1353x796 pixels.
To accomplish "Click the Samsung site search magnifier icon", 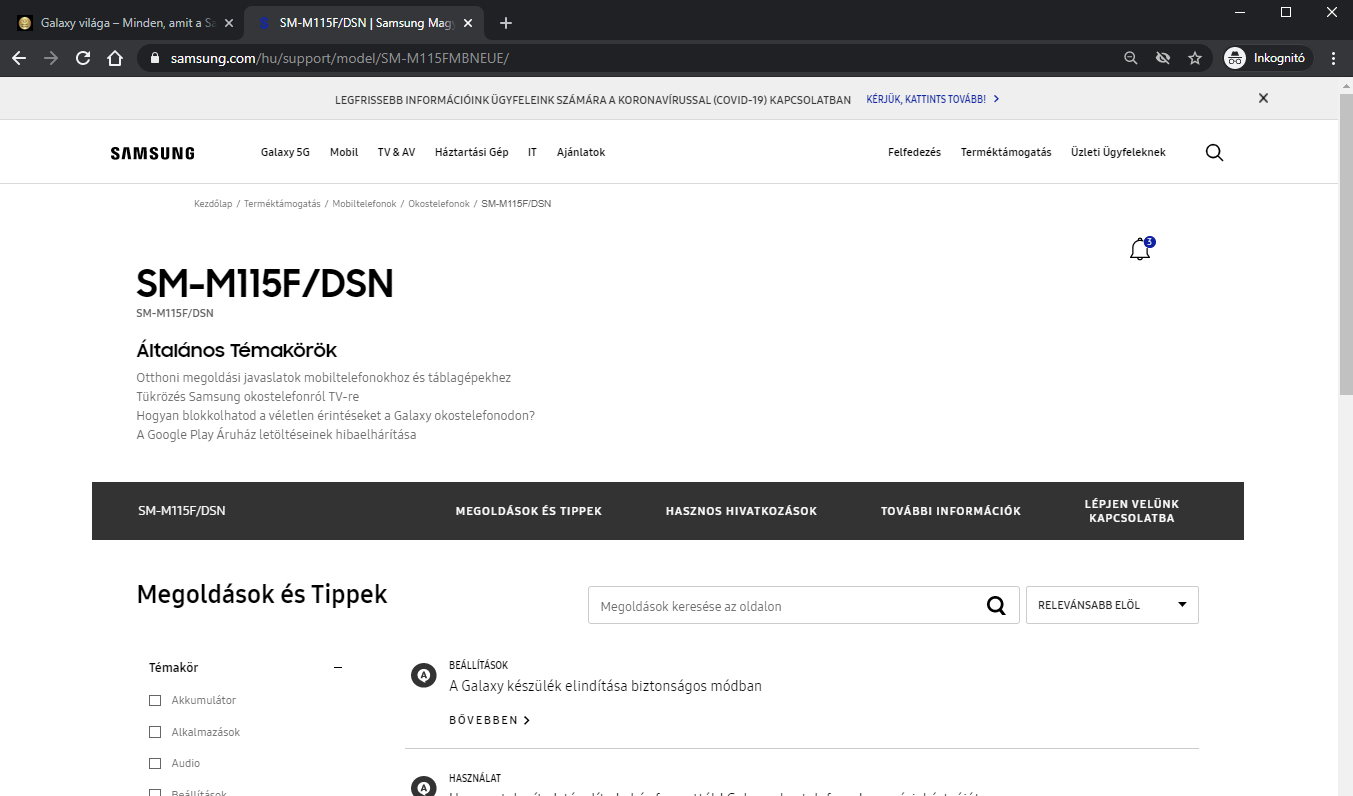I will (x=1214, y=153).
